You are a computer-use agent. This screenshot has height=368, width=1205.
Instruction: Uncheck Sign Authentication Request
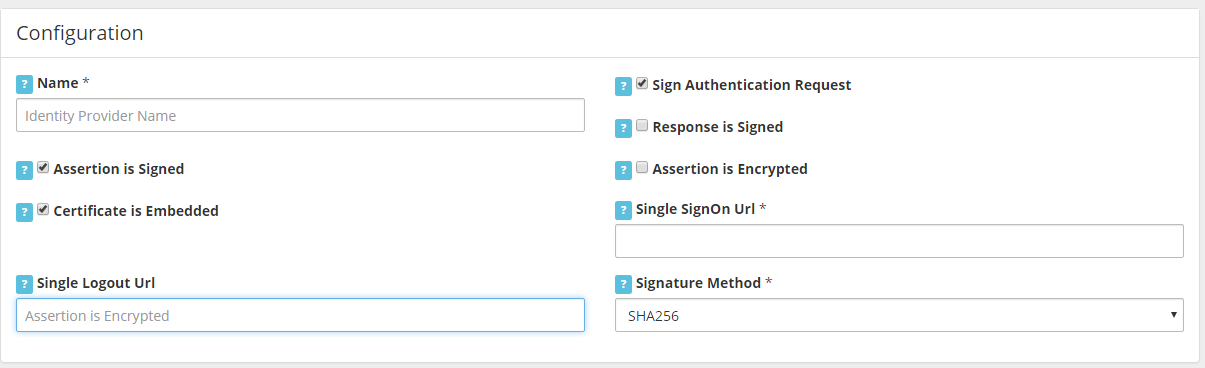click(642, 84)
